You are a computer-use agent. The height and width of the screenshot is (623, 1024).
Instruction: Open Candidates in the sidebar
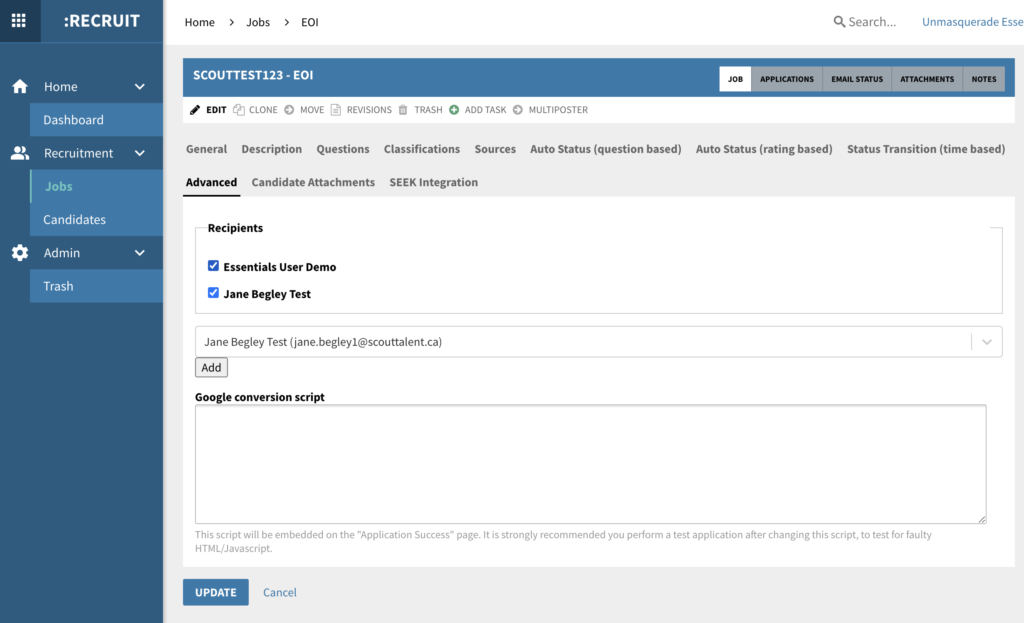click(96, 219)
